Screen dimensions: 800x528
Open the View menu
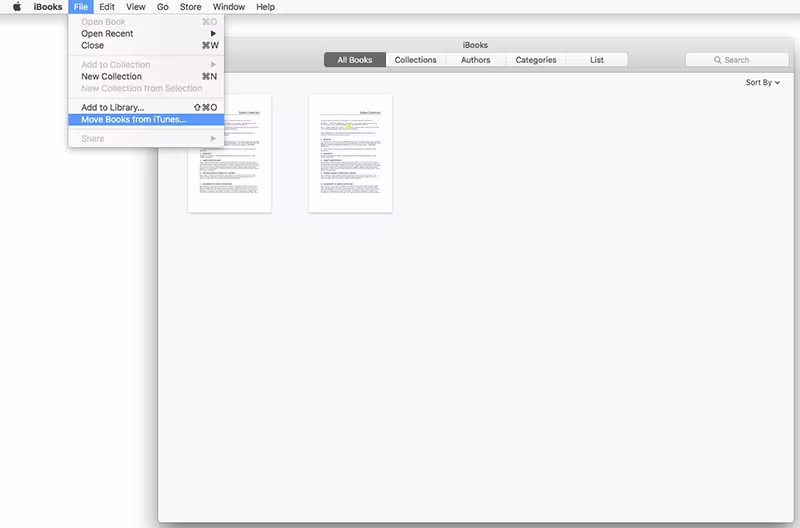pos(136,7)
